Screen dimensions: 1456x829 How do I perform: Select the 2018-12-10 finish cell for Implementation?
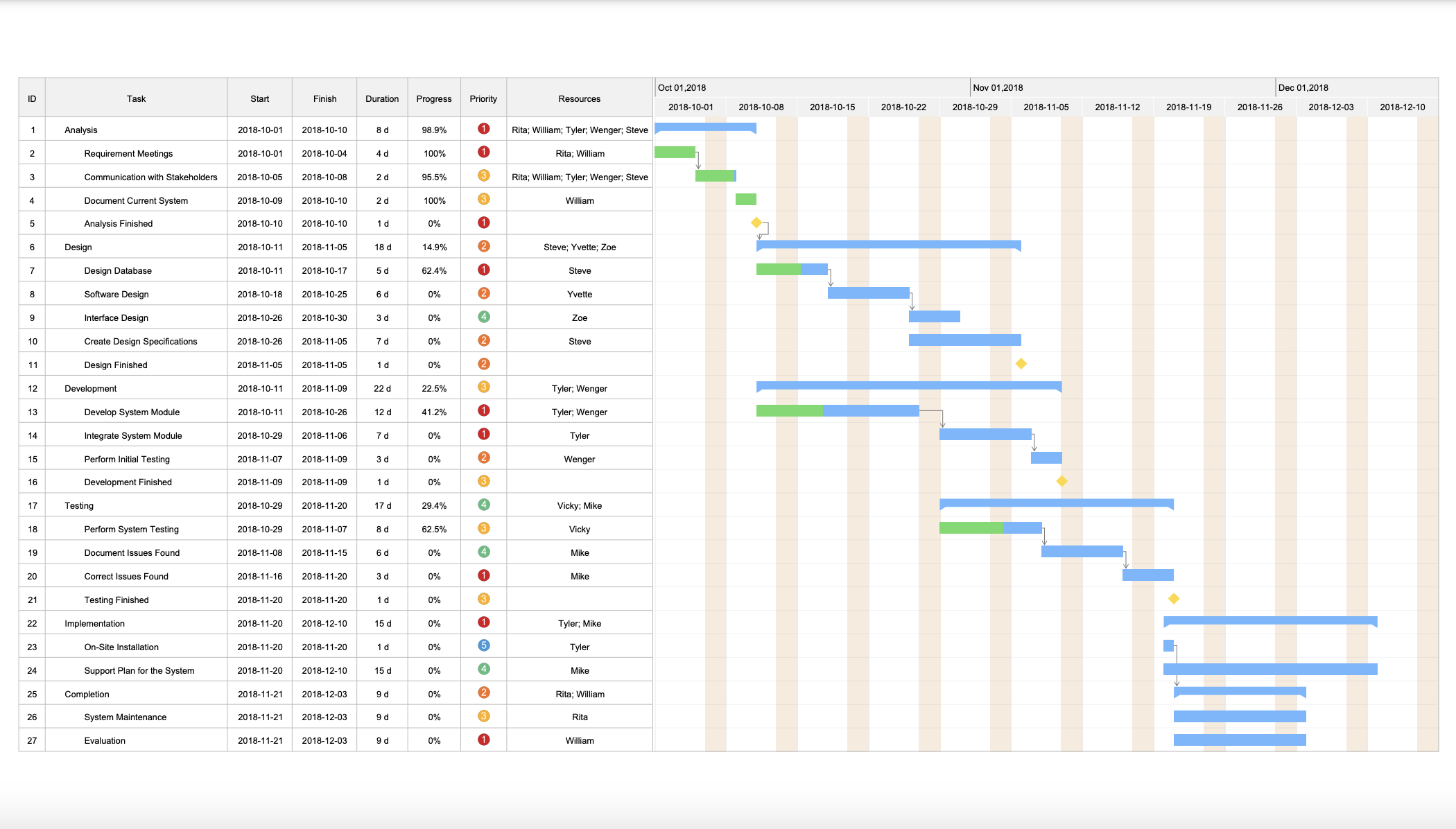click(x=324, y=623)
